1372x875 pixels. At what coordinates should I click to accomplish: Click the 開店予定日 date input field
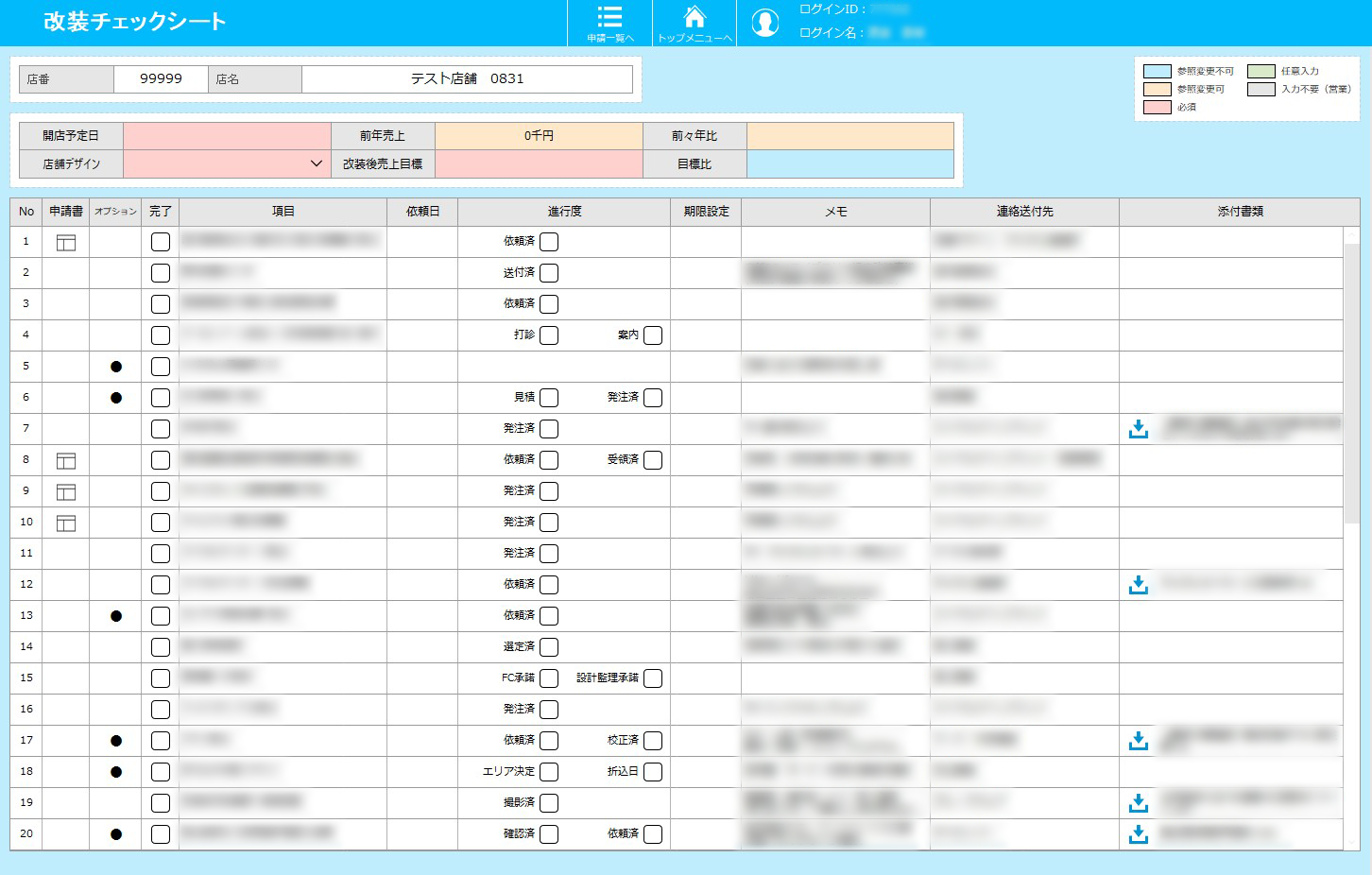[x=227, y=136]
